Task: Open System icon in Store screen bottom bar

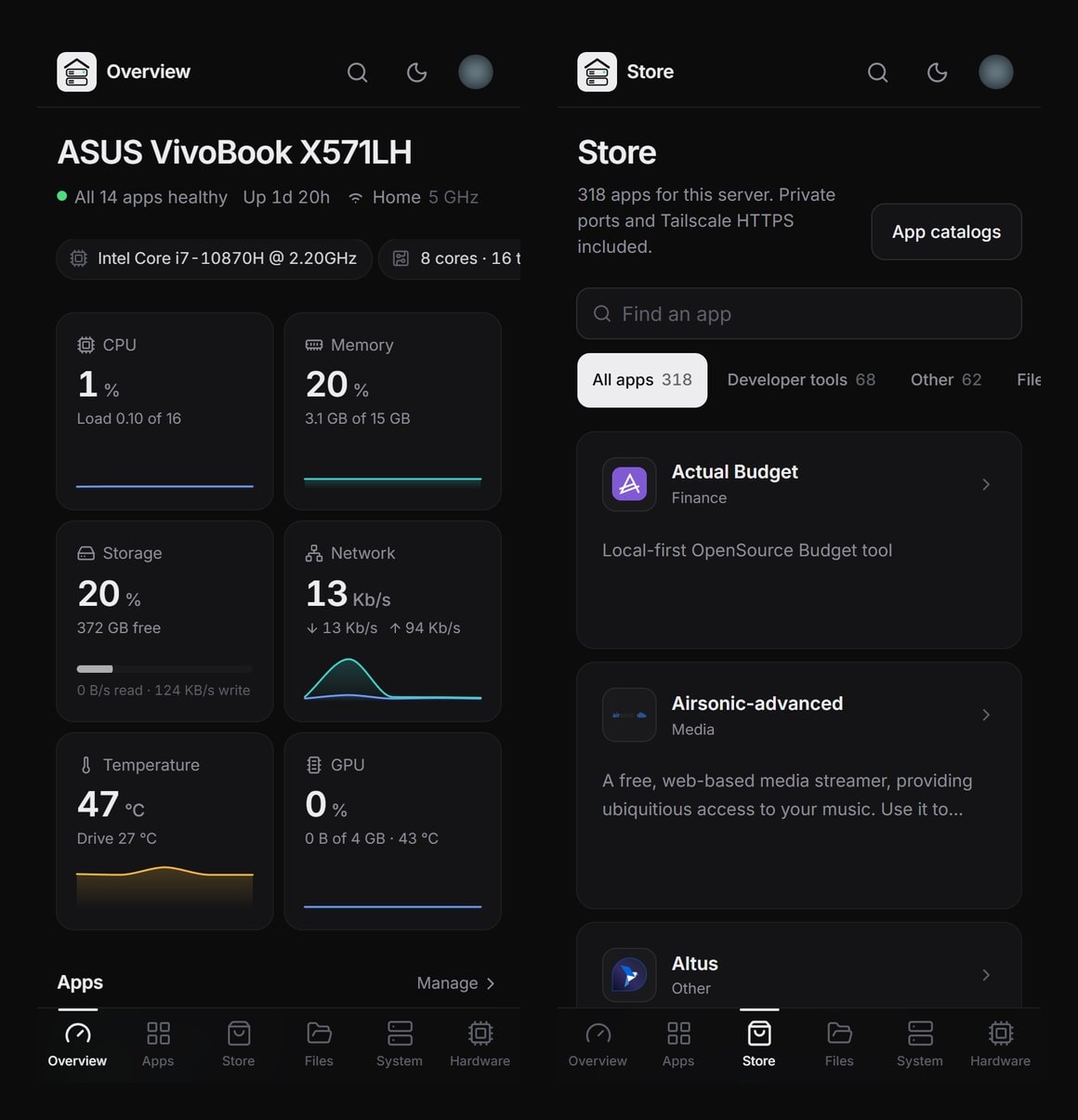Action: [920, 1034]
